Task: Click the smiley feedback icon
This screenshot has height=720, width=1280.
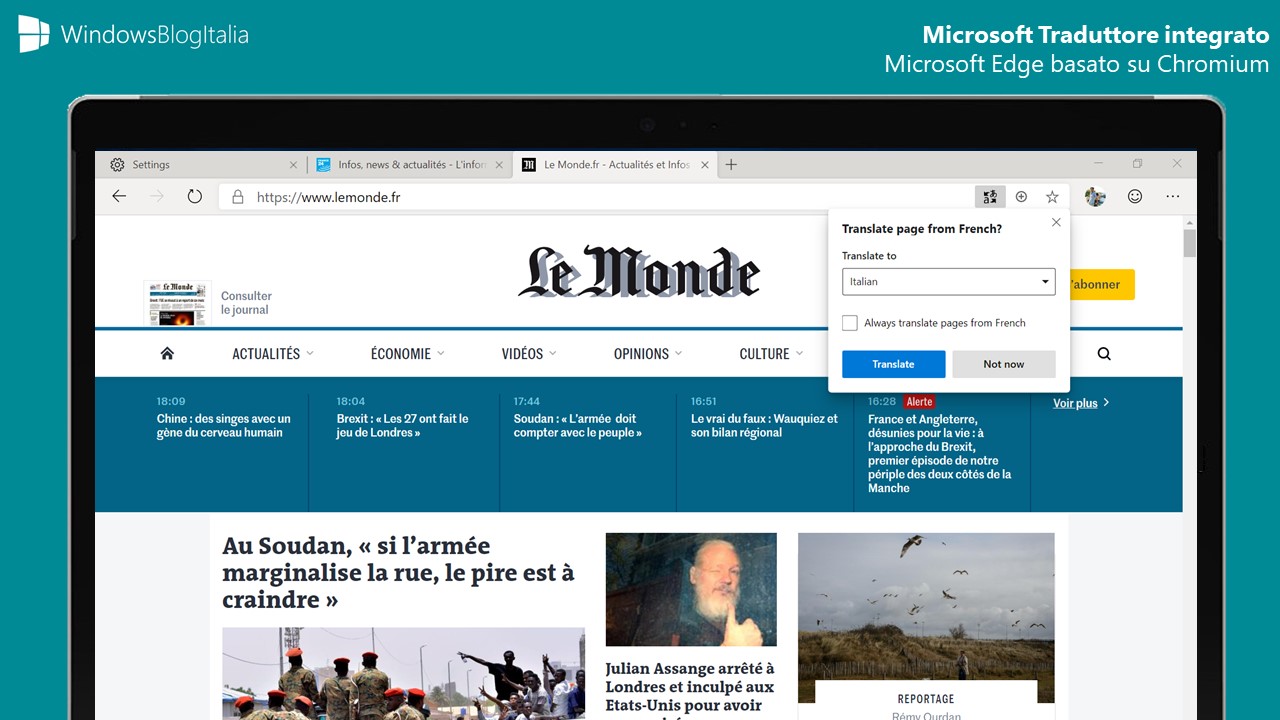Action: click(x=1135, y=197)
